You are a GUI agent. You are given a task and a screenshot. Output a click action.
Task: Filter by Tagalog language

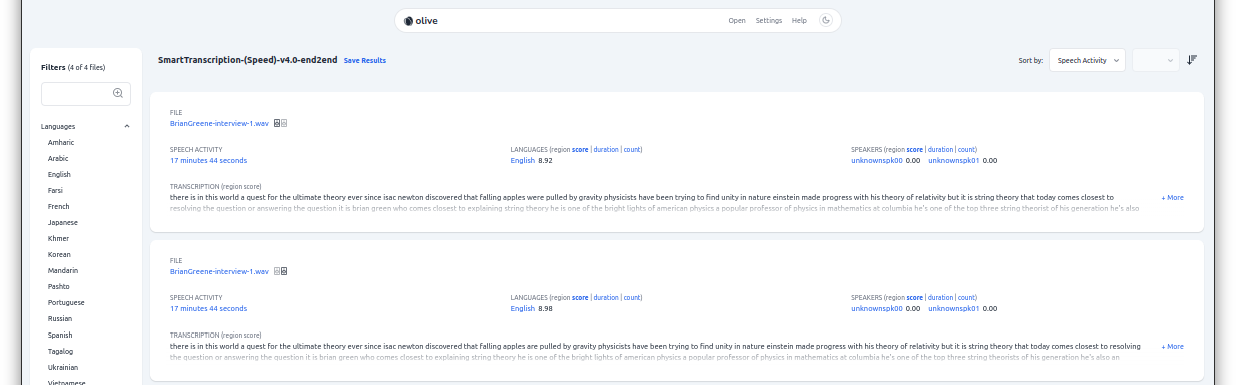(60, 351)
